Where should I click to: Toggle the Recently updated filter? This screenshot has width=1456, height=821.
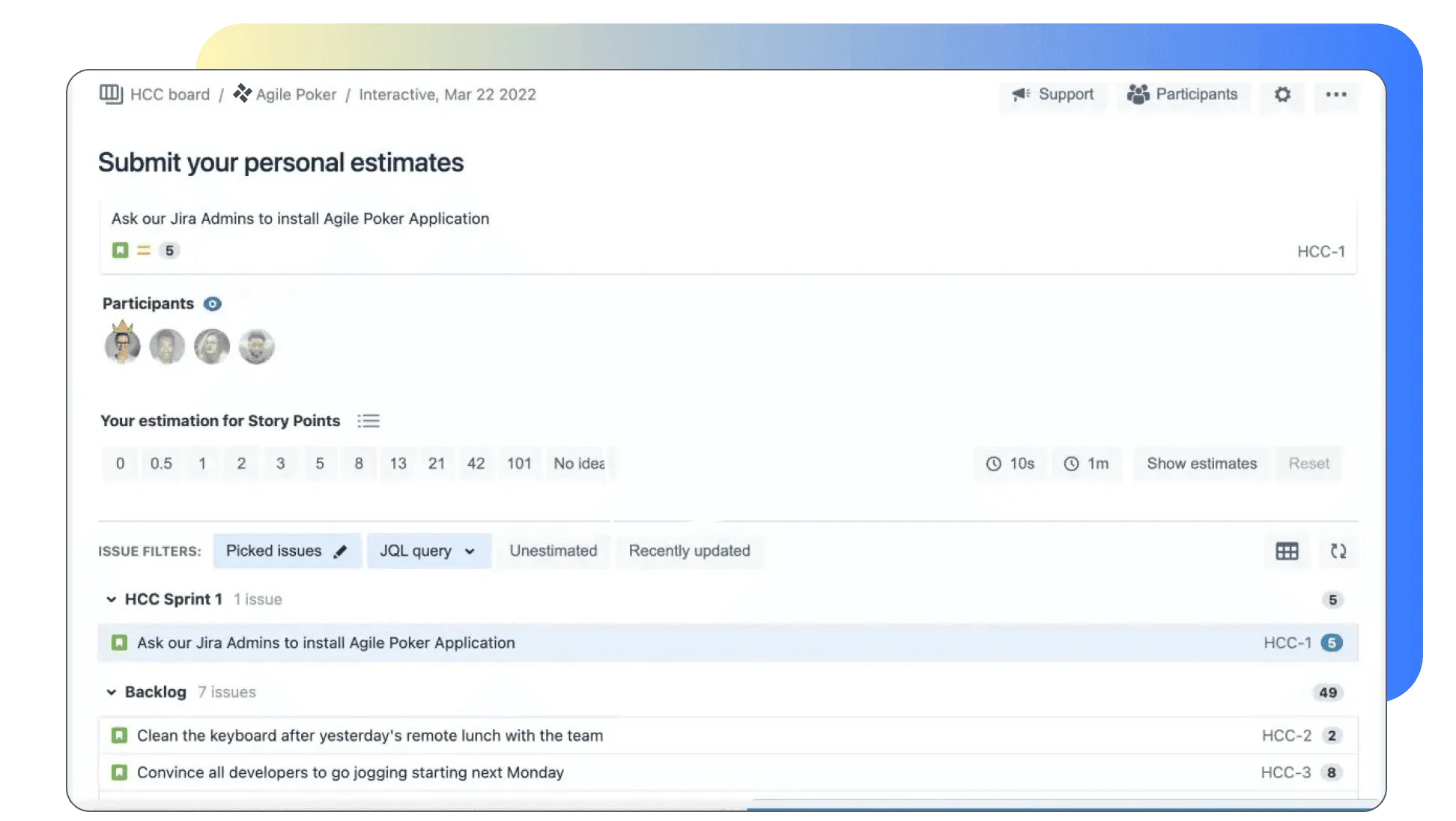pos(689,551)
